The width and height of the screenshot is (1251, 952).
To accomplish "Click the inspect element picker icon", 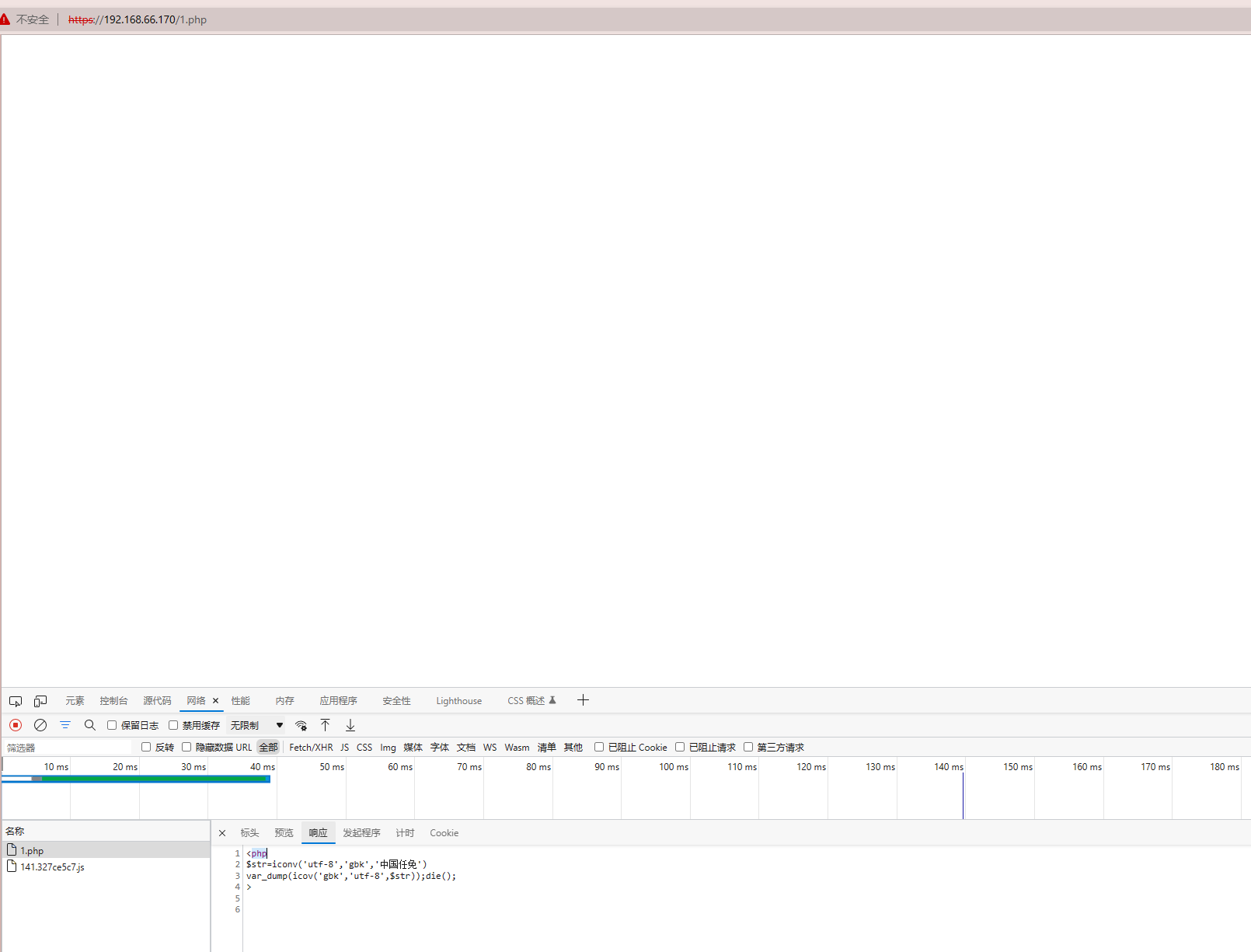I will pyautogui.click(x=16, y=701).
